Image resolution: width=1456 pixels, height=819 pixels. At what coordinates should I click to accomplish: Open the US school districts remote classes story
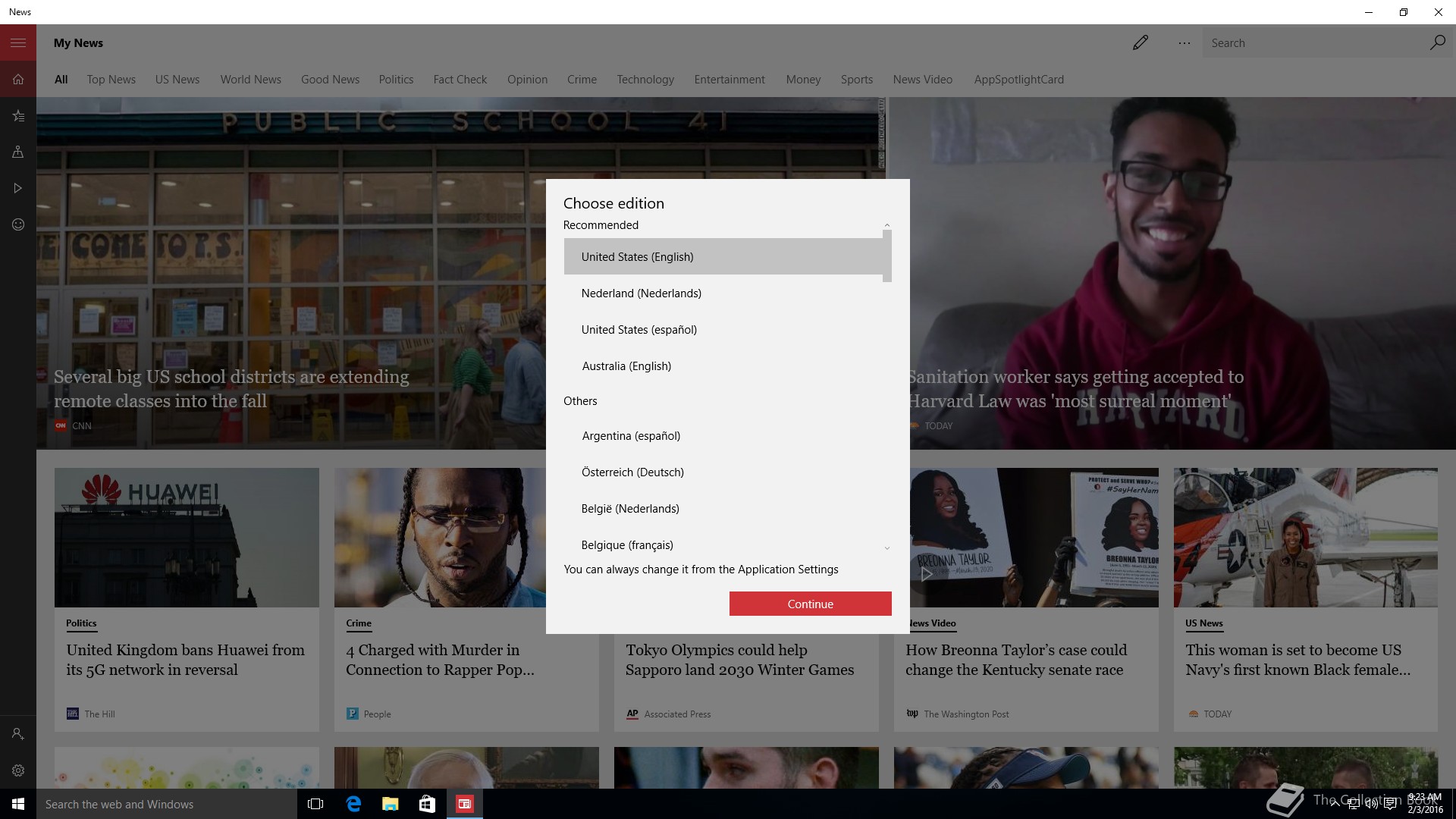tap(231, 389)
